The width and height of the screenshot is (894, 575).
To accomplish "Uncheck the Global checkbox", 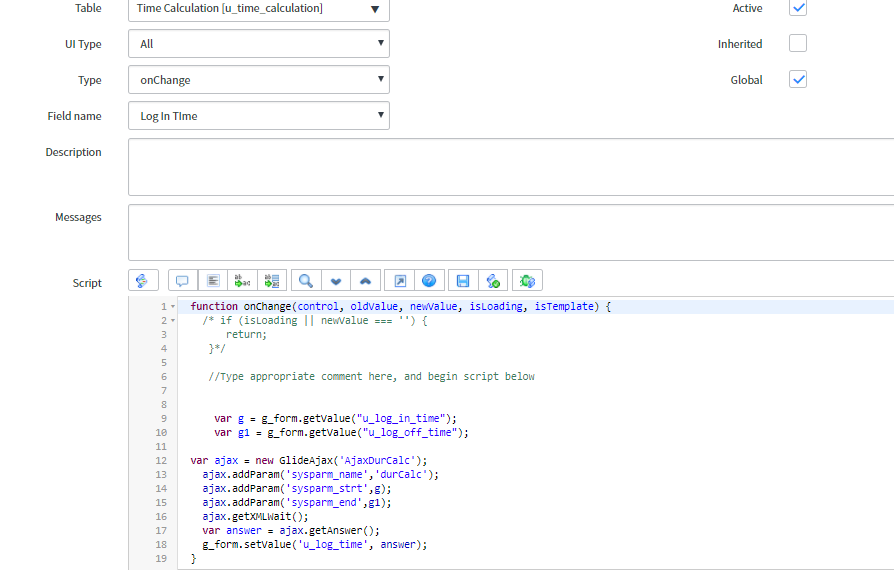I will click(x=798, y=79).
